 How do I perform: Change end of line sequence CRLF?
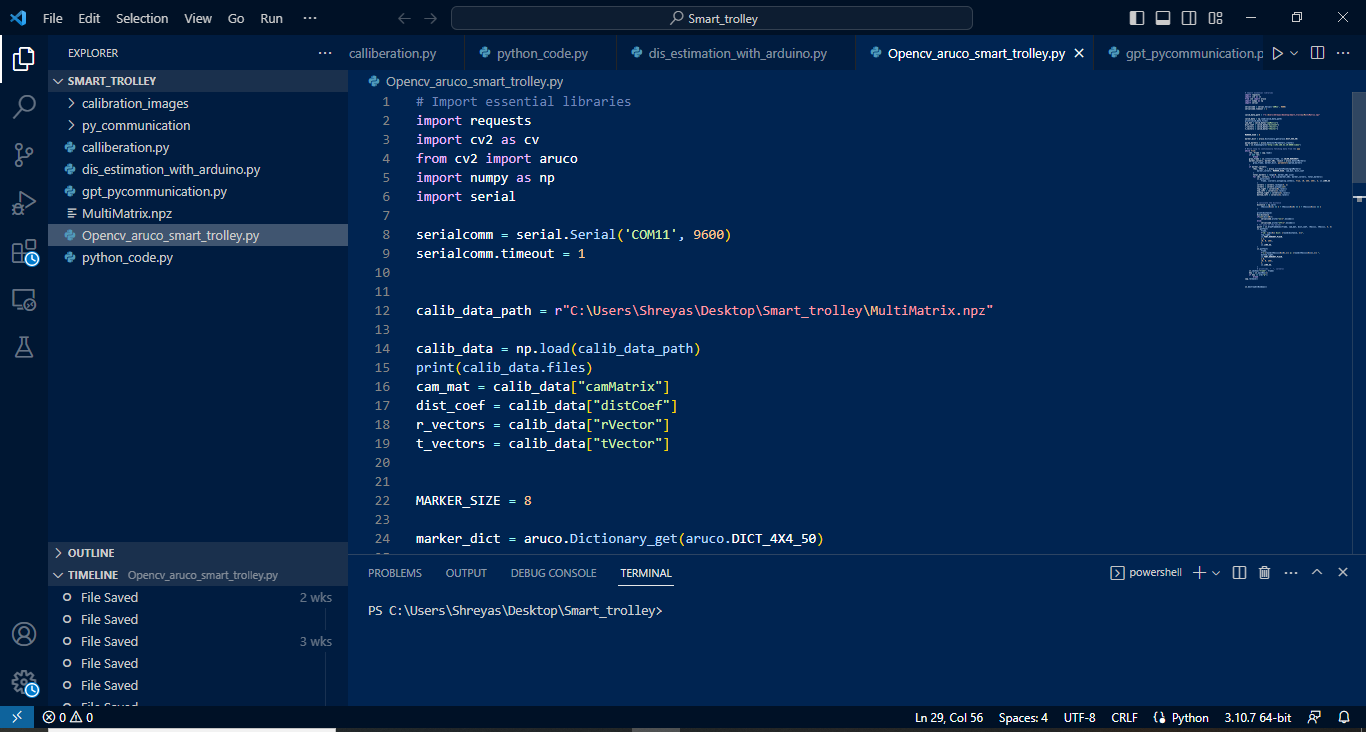pos(1124,718)
